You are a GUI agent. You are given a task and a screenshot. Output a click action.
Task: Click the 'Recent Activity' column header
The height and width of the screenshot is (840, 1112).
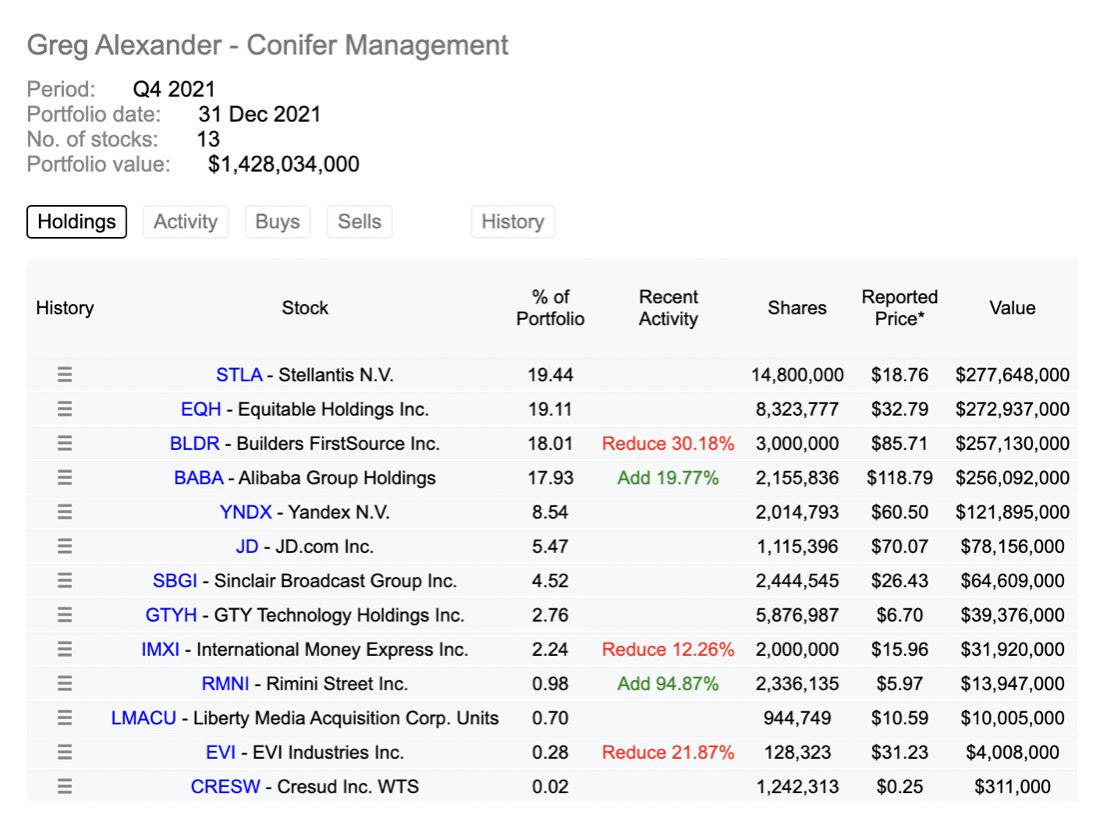[668, 308]
